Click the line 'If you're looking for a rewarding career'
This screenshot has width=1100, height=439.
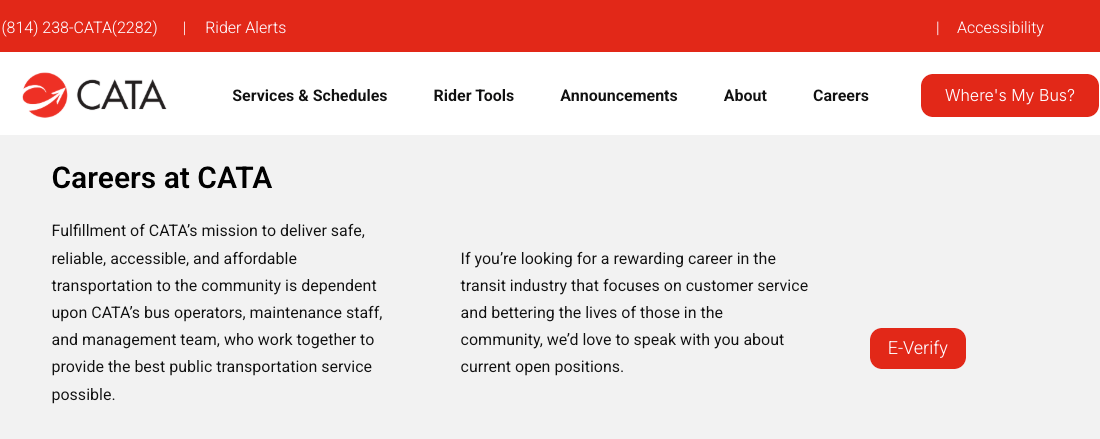[618, 259]
